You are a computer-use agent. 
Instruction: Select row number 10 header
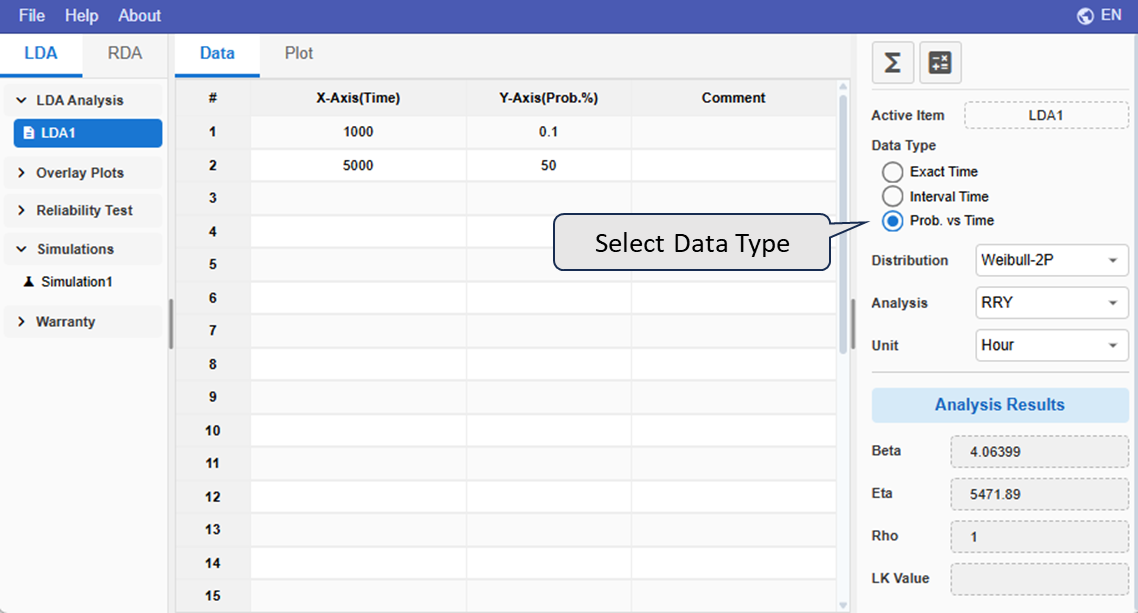point(213,431)
